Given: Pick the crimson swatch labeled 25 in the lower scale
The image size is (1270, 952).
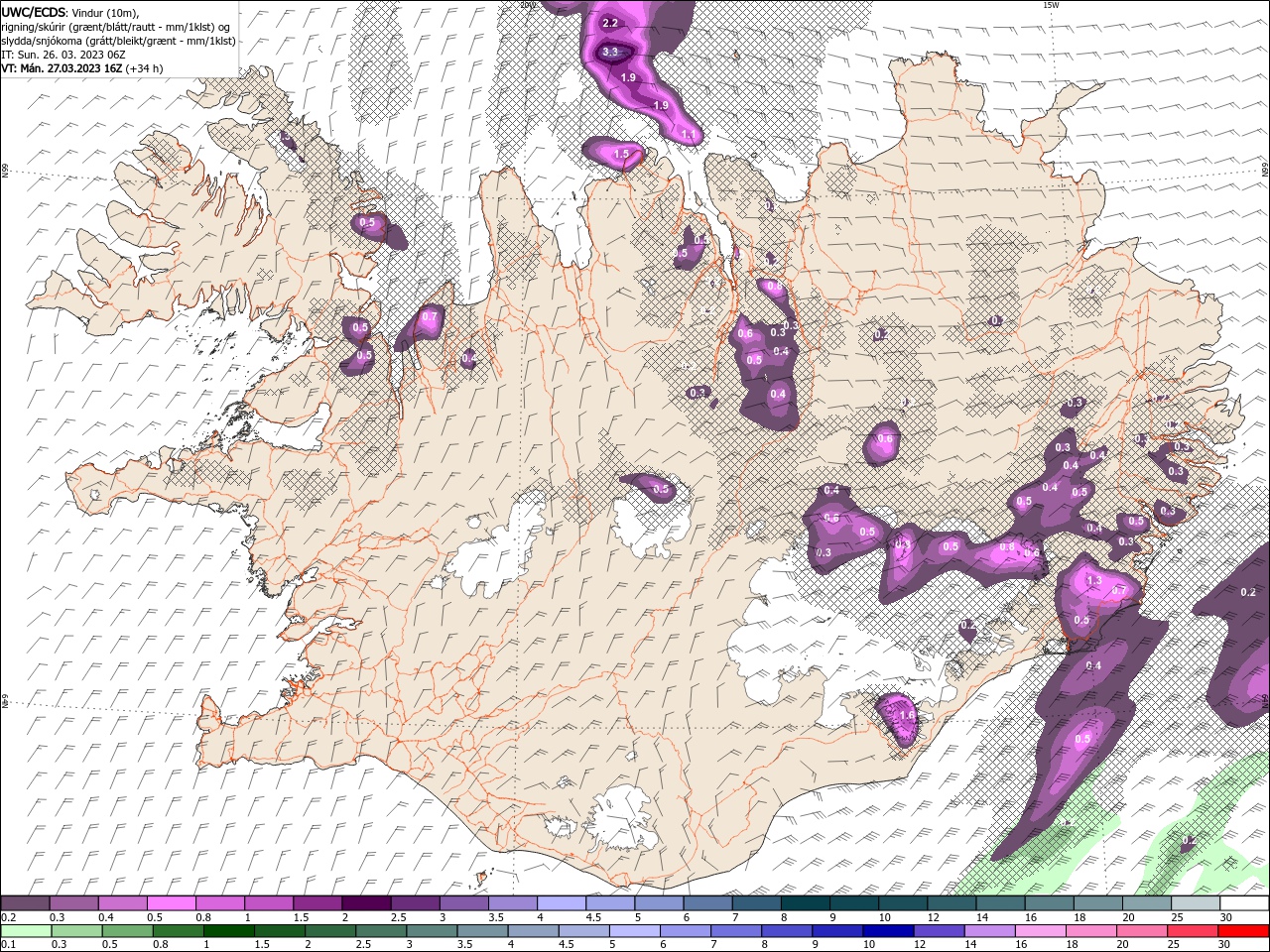Looking at the screenshot, I should tap(1193, 931).
